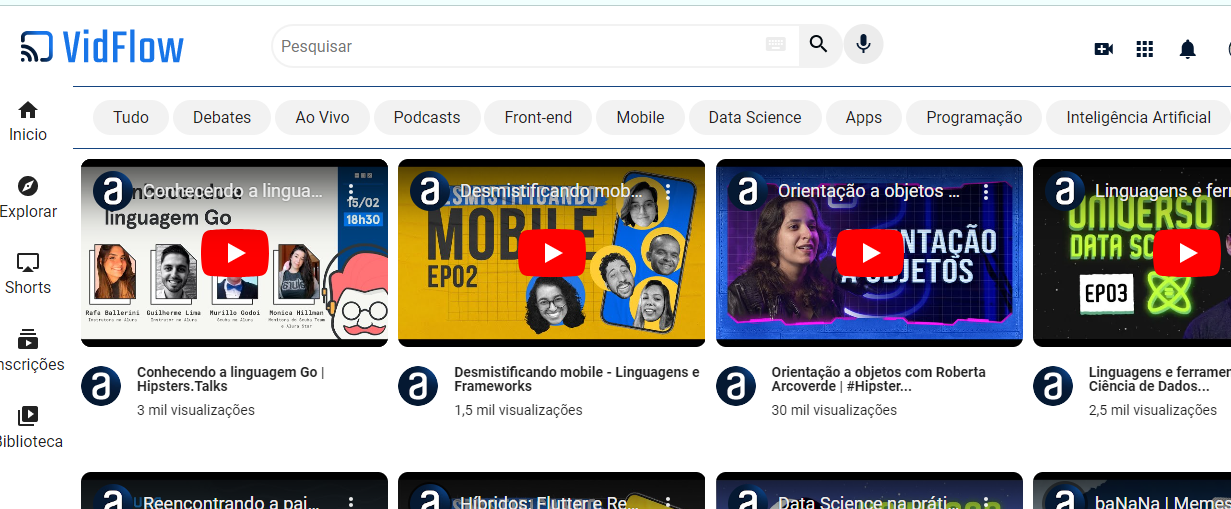Open the notifications bell

(x=1187, y=49)
